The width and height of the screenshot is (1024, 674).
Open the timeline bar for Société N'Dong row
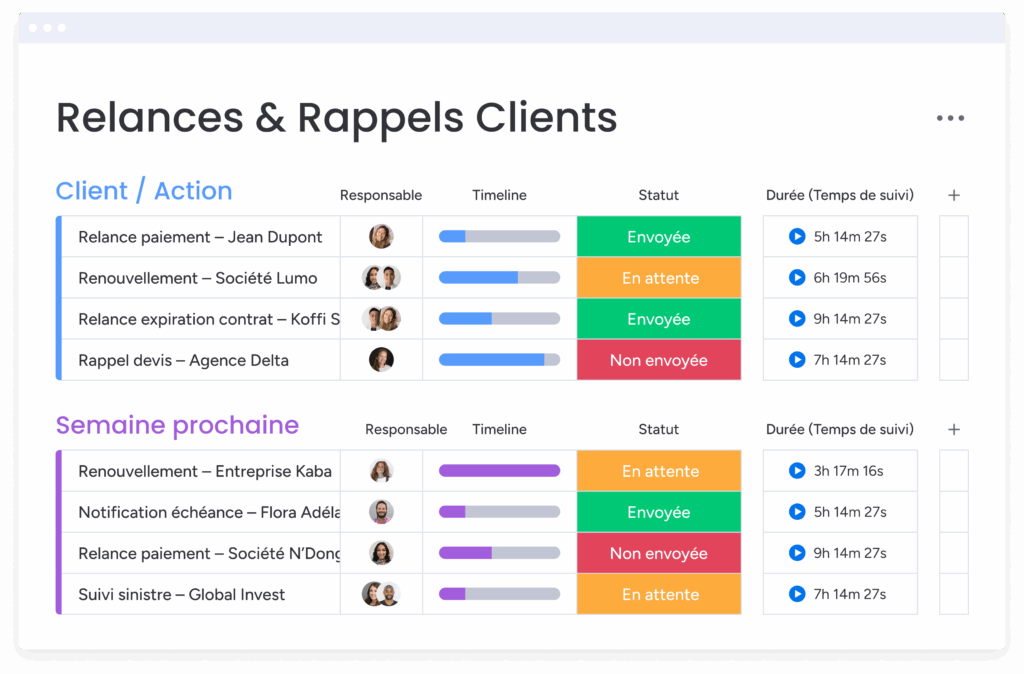click(499, 553)
